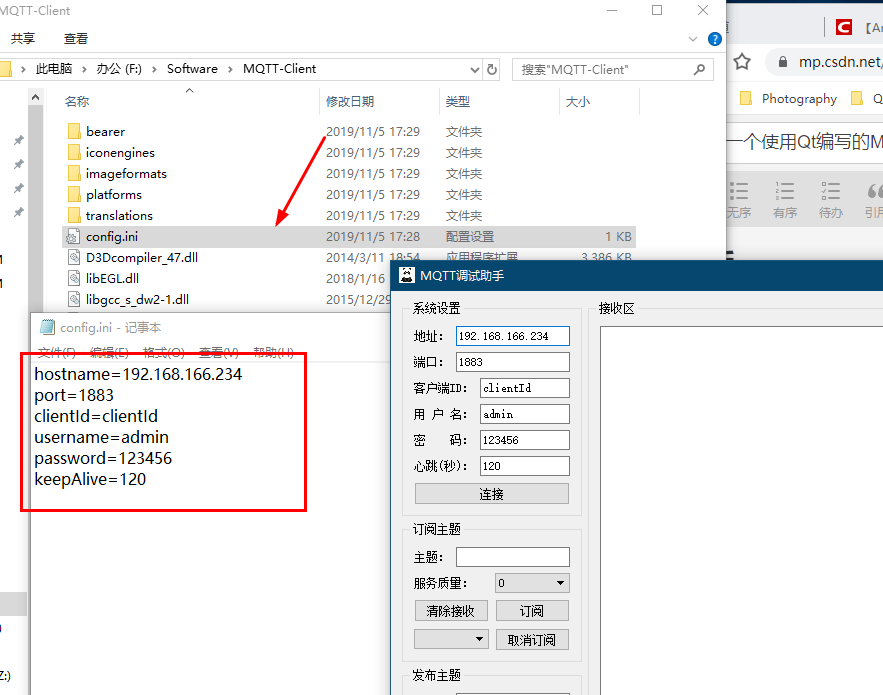Screen dimensions: 883x695
Task: Open the 服务质量 quality-of-service dropdown
Action: coord(533,581)
